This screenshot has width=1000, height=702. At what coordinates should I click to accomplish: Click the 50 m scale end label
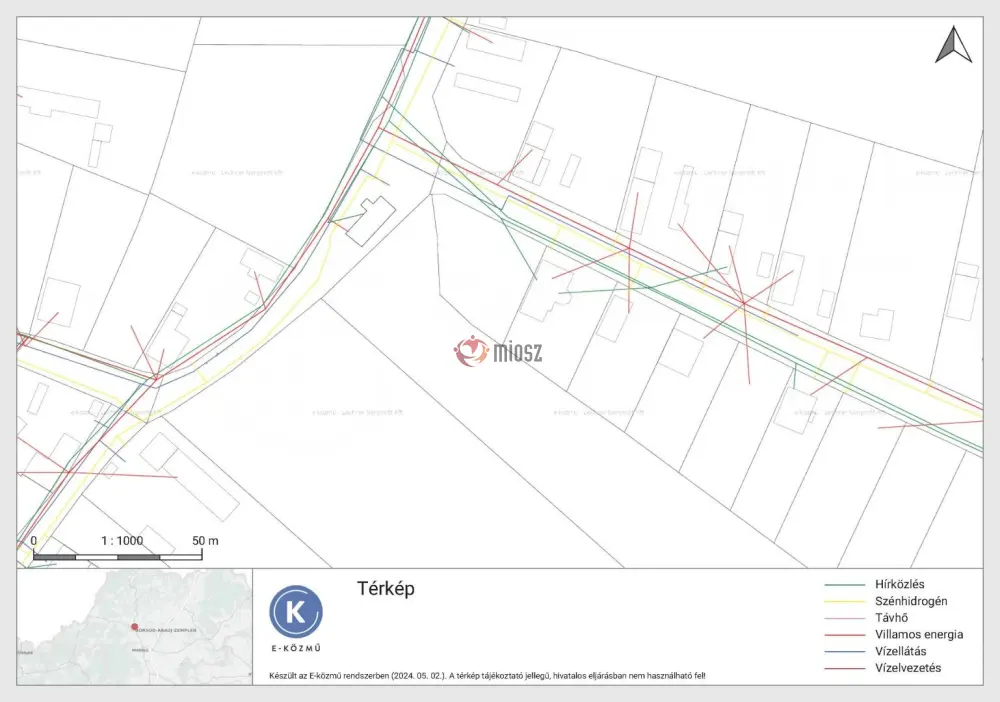[x=205, y=541]
